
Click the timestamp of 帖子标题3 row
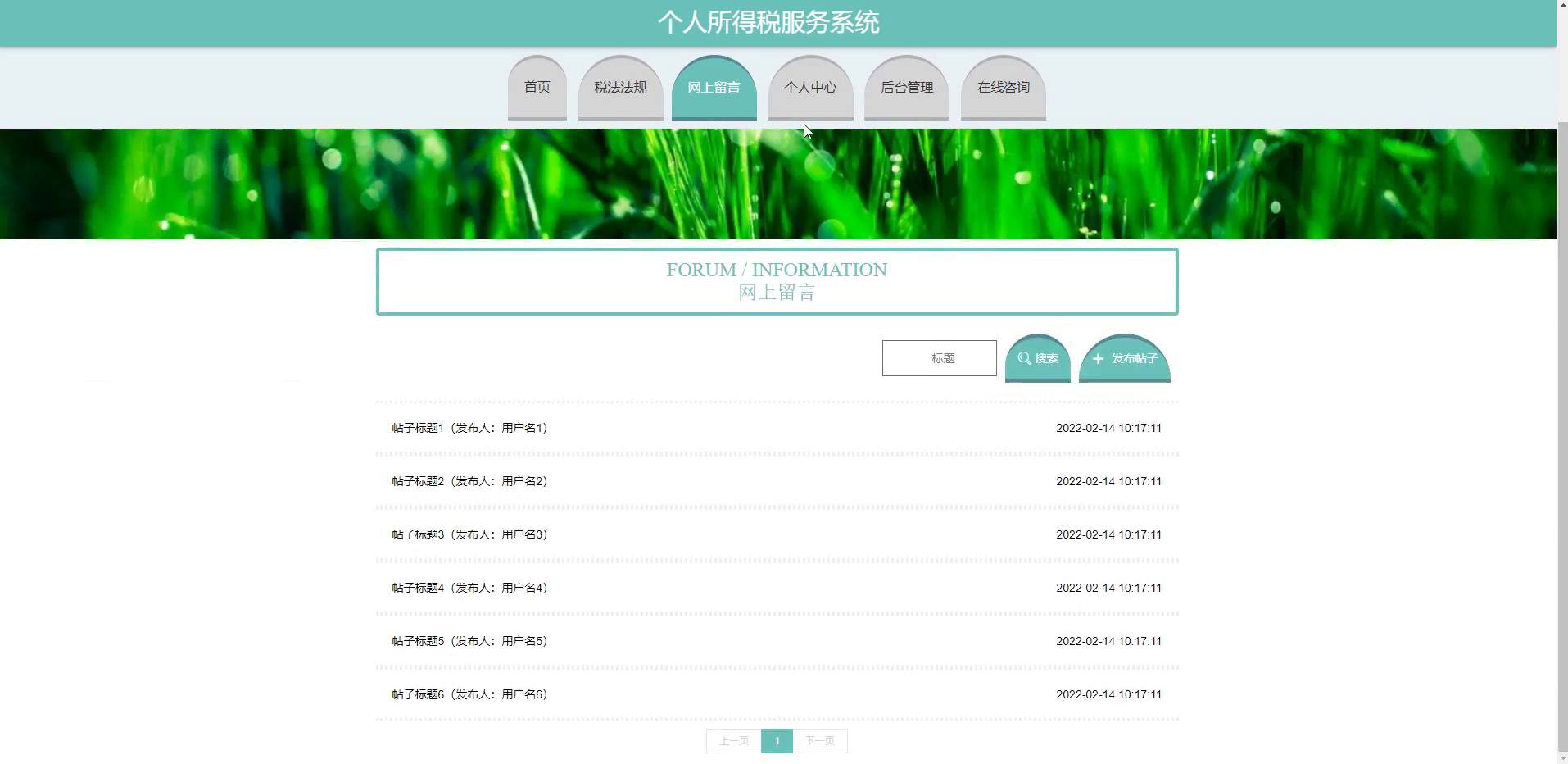[x=1108, y=534]
